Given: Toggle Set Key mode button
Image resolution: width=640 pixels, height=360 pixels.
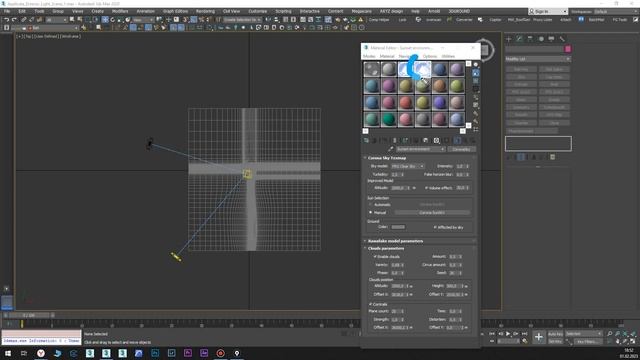Looking at the screenshot, I should [555, 341].
